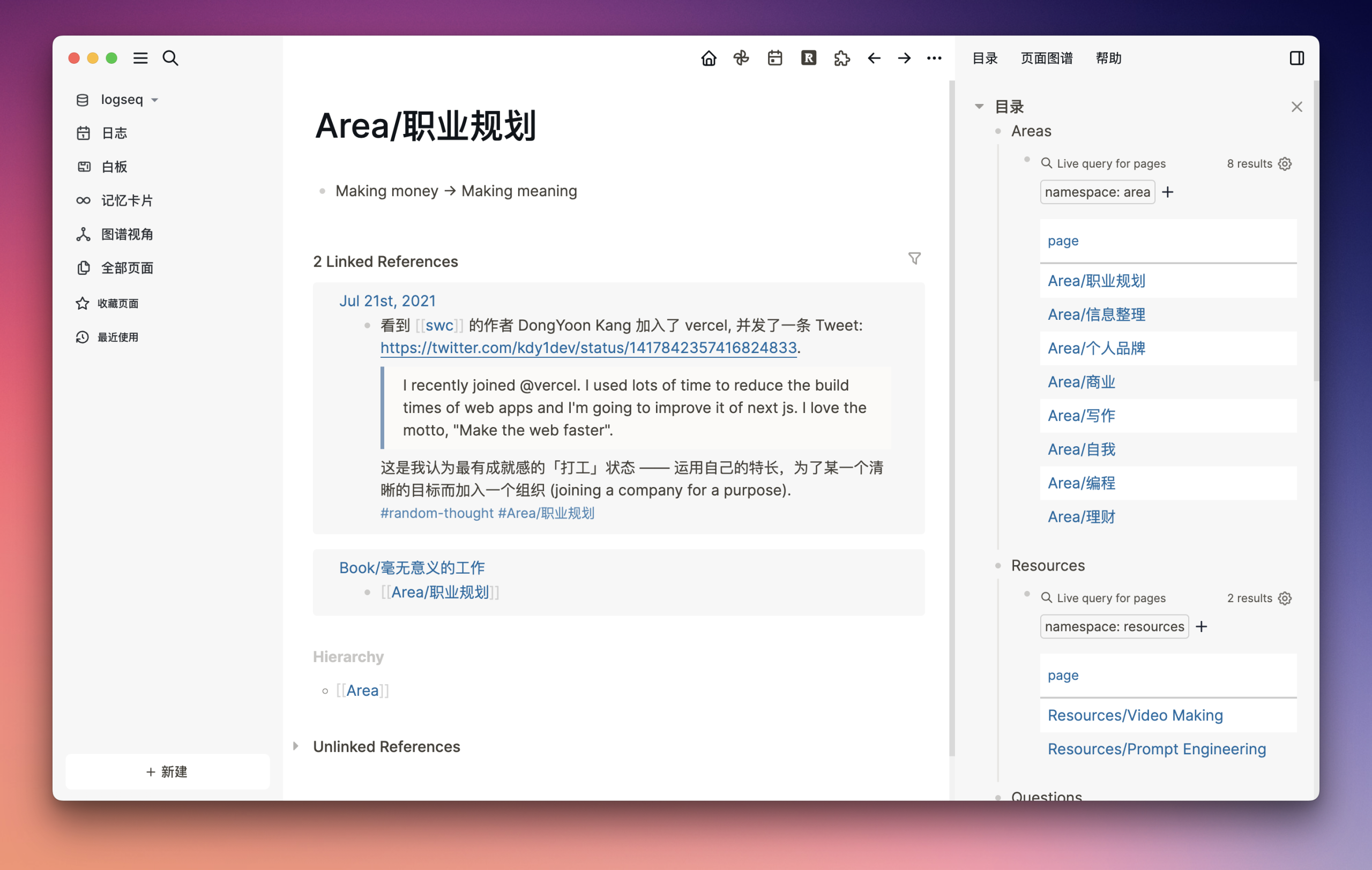Image resolution: width=1372 pixels, height=870 pixels.
Task: Open 帮助 tab in right sidebar
Action: pyautogui.click(x=1108, y=58)
